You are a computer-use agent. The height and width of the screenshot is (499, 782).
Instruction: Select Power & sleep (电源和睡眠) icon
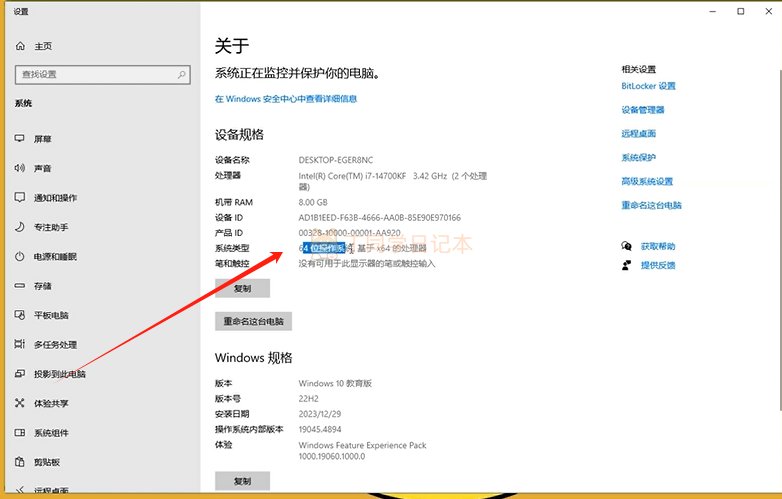pyautogui.click(x=20, y=256)
